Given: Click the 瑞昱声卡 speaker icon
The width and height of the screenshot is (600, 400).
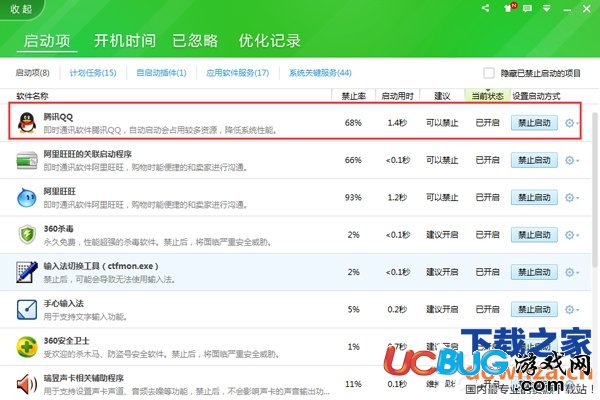Looking at the screenshot, I should [27, 384].
